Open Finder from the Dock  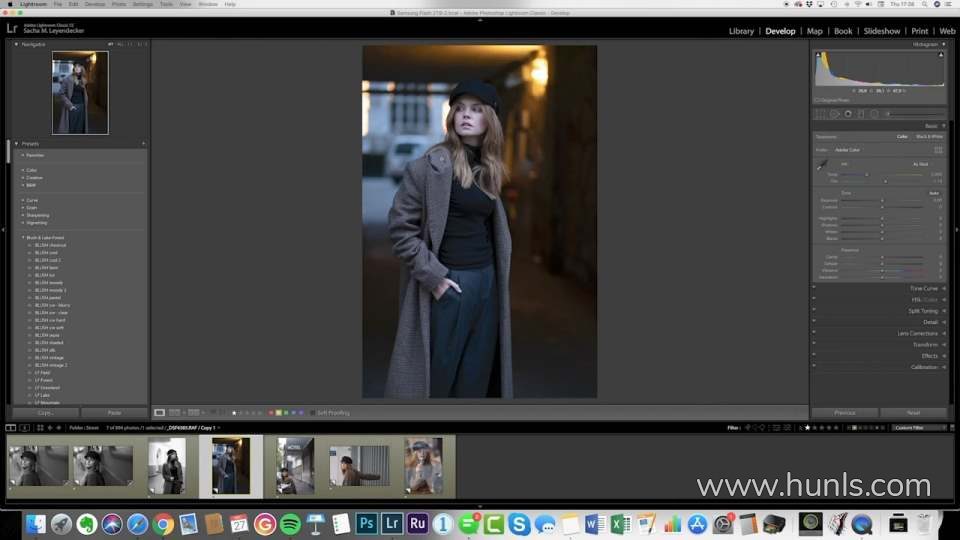pos(36,524)
